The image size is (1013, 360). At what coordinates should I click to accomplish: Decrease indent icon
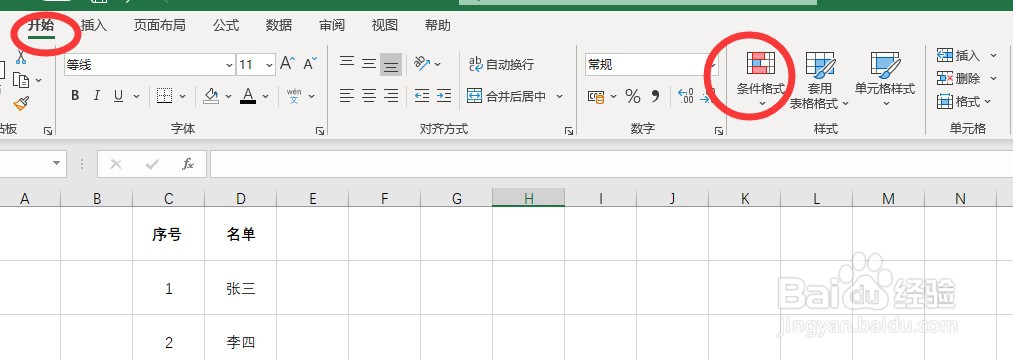click(x=422, y=96)
